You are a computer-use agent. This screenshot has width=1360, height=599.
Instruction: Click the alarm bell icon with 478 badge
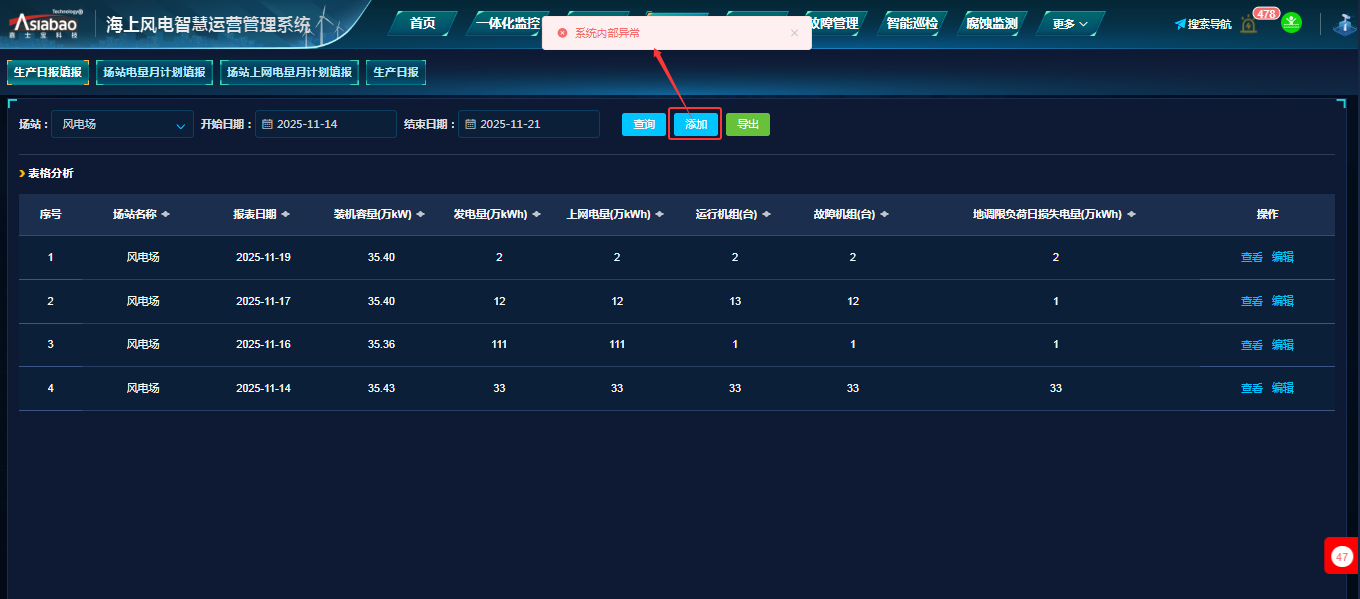coord(1249,24)
